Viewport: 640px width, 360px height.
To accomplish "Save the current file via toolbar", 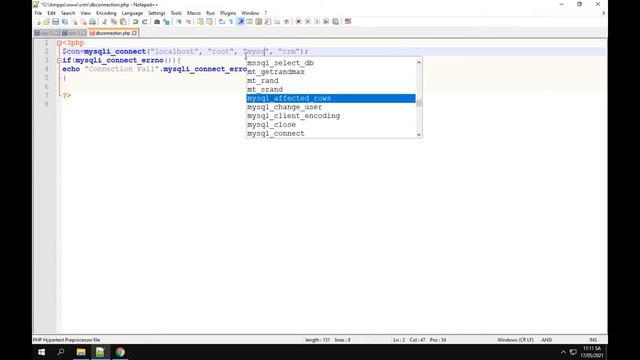I will (55, 22).
